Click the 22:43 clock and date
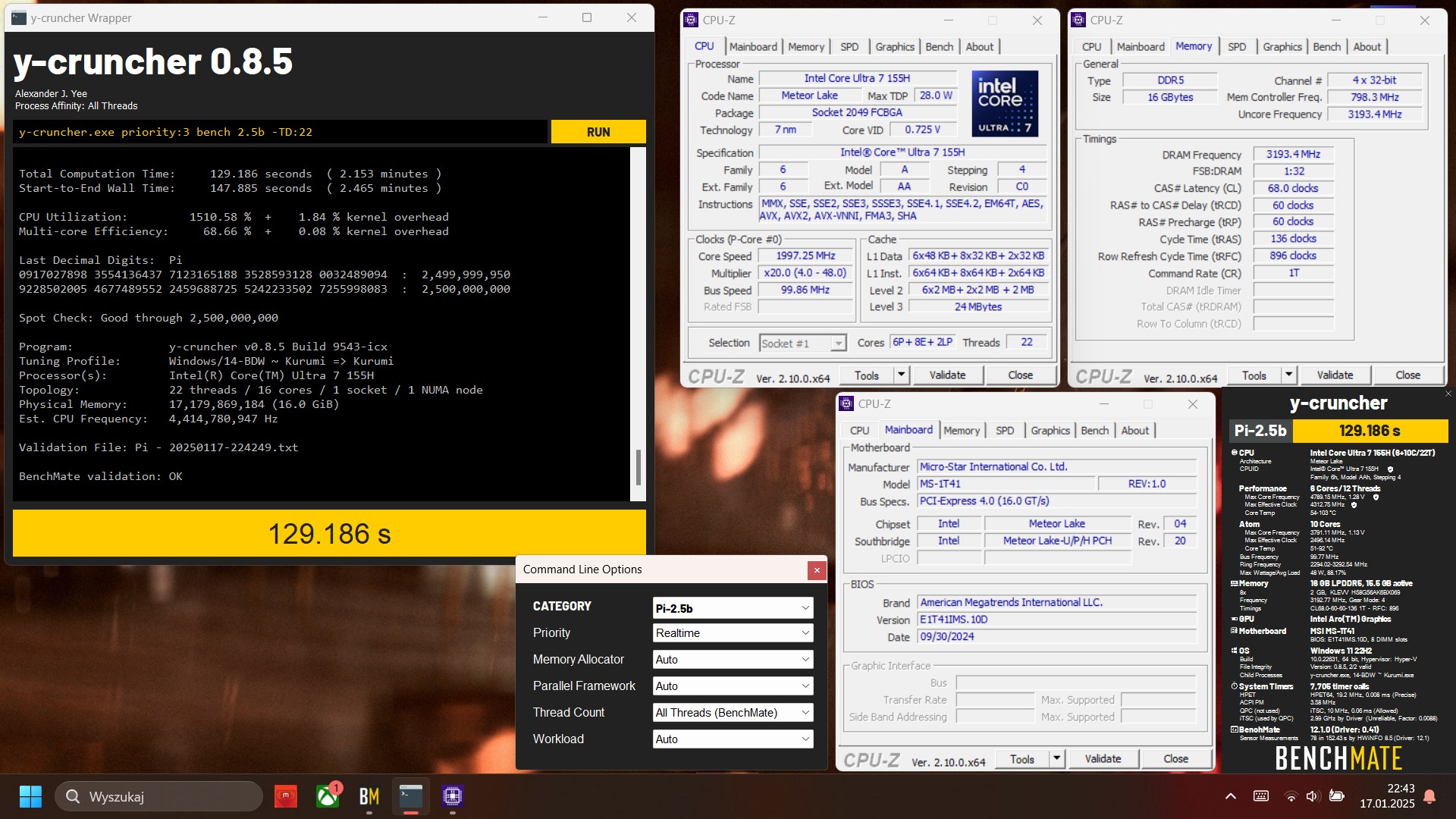The image size is (1456, 819). 1387,796
